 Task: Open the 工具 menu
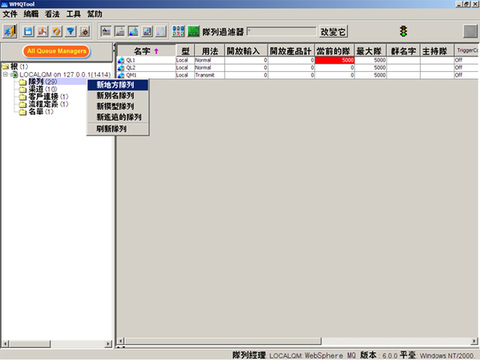pos(73,14)
